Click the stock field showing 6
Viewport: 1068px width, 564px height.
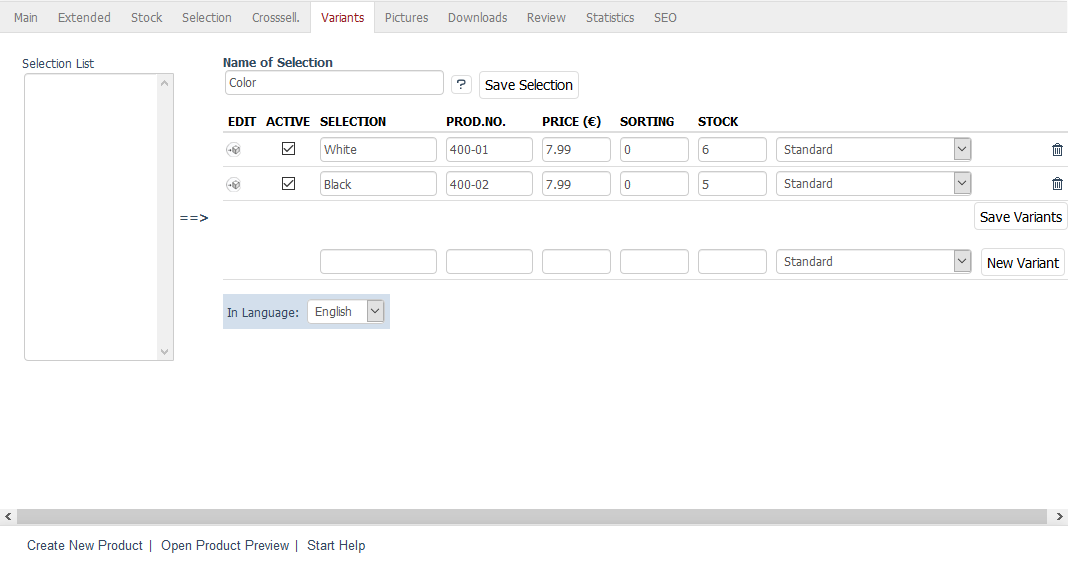tap(732, 150)
